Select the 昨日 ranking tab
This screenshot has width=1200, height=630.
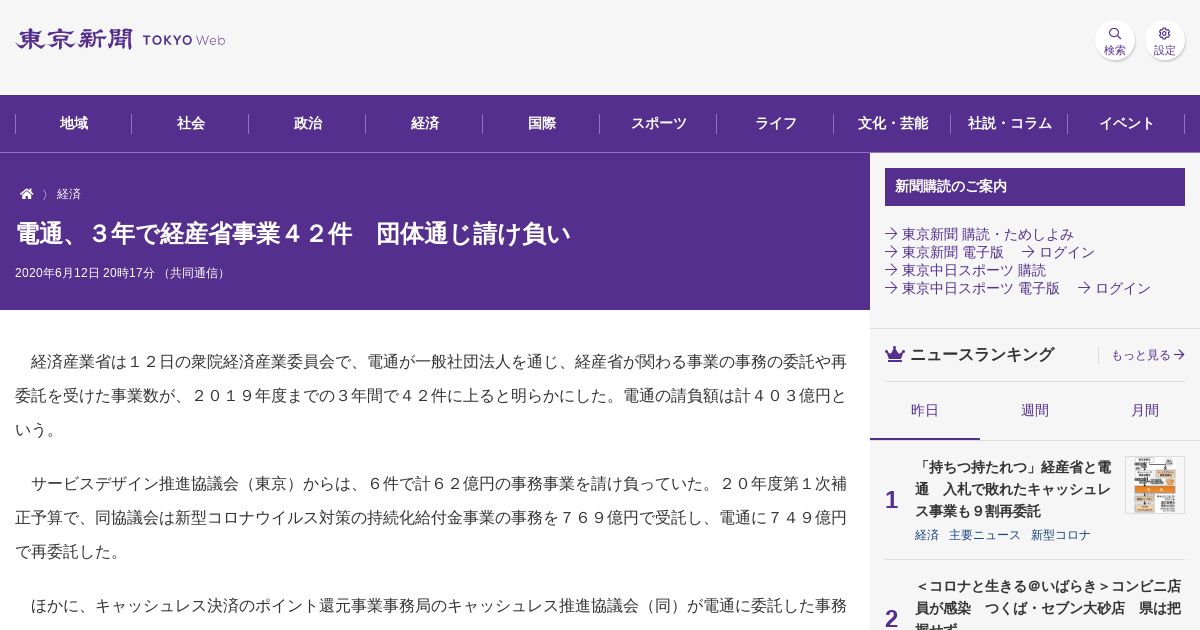coord(925,410)
